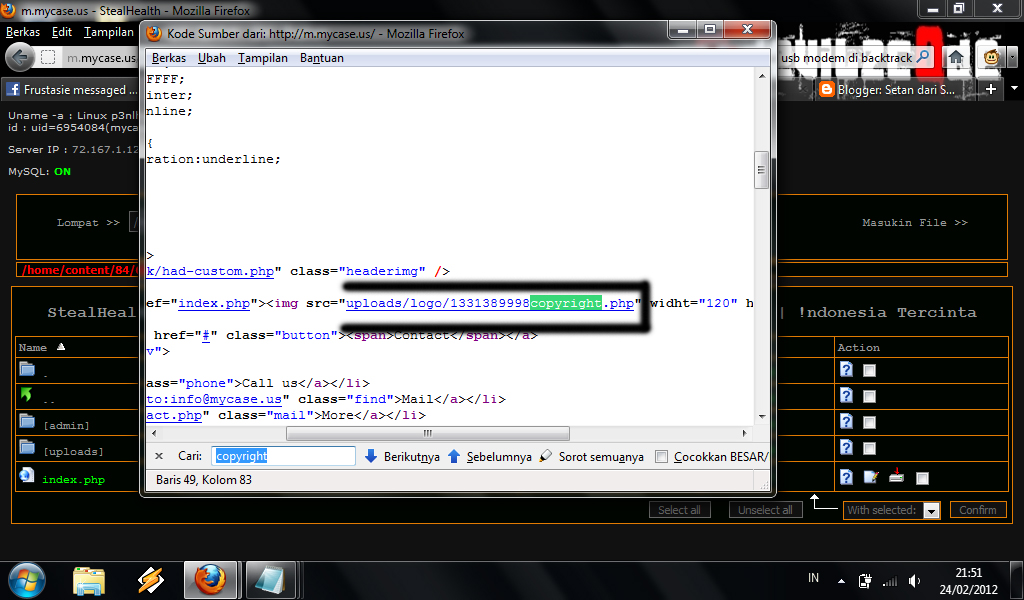Tick the checkbox for [admin] folder
Screen dimensions: 1024x600
pos(869,422)
